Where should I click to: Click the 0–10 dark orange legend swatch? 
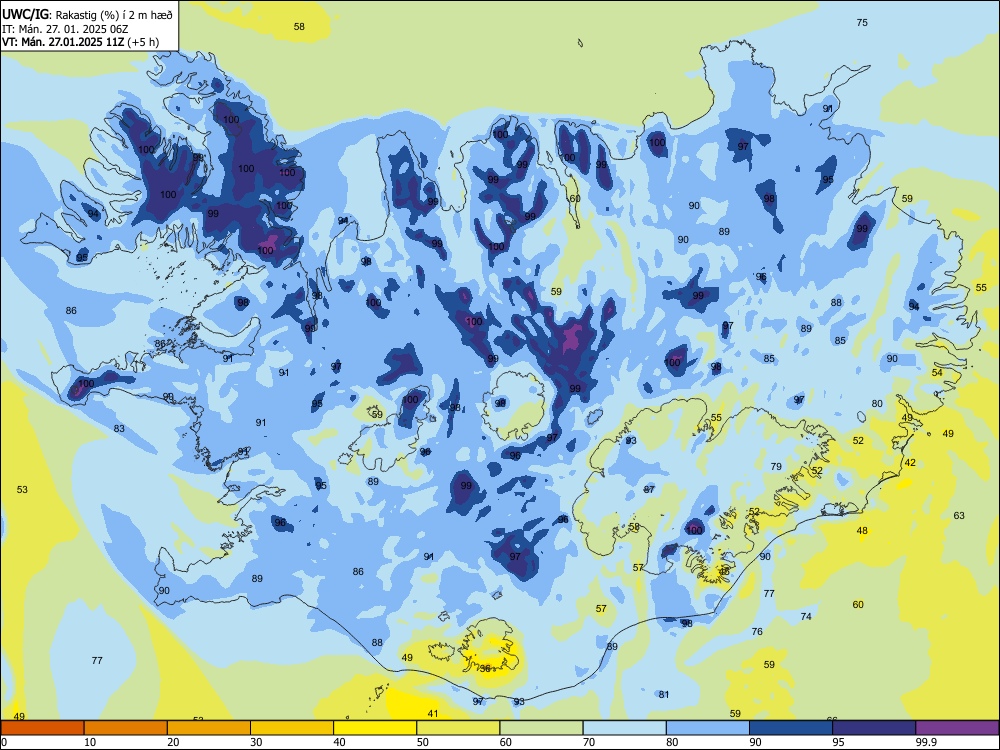(x=42, y=728)
